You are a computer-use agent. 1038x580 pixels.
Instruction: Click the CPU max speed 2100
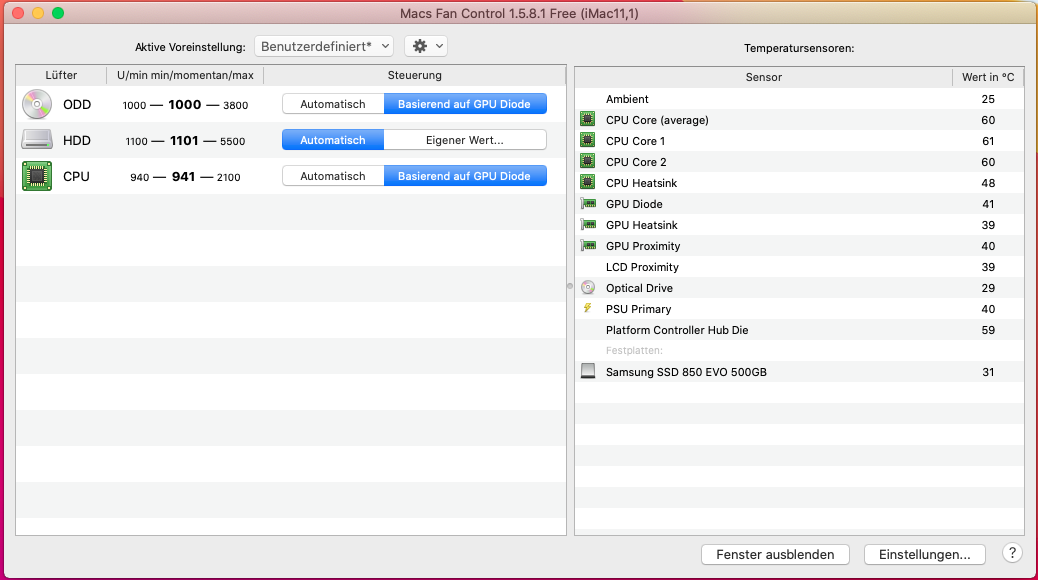(228, 177)
